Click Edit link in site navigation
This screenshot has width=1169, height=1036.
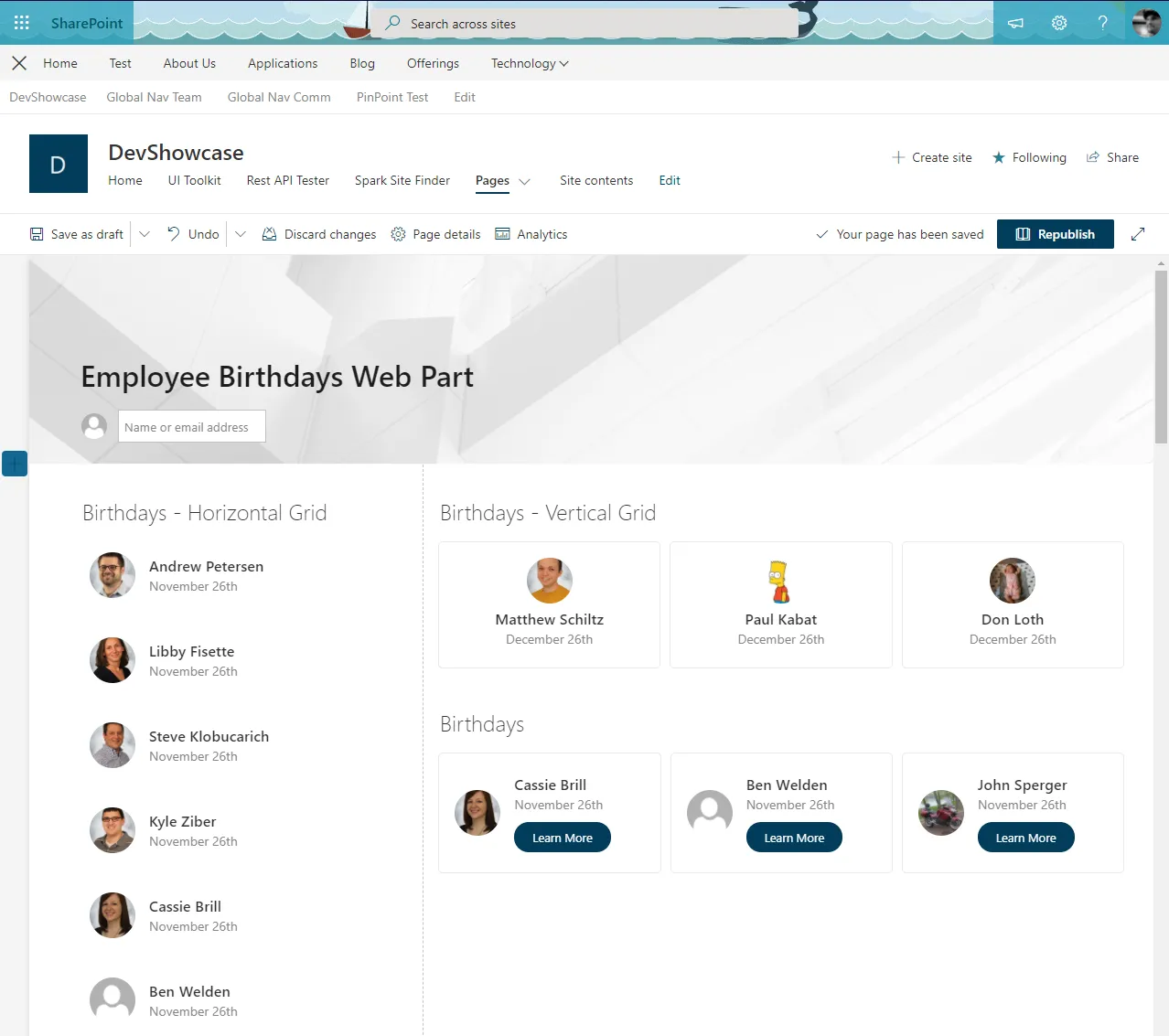pyautogui.click(x=670, y=180)
